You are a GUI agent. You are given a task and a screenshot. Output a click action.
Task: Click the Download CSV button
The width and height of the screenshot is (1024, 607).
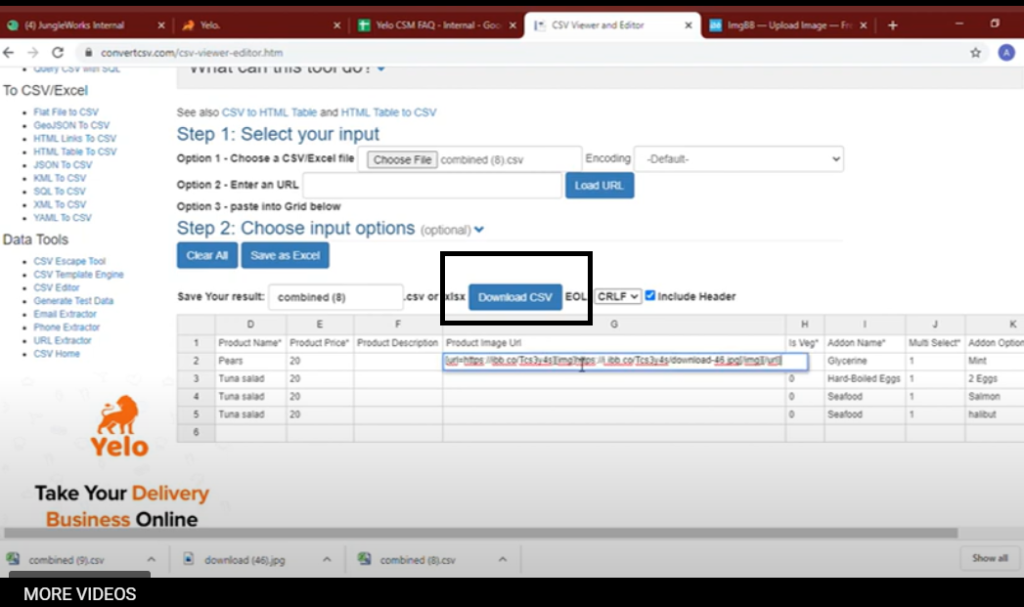(514, 297)
